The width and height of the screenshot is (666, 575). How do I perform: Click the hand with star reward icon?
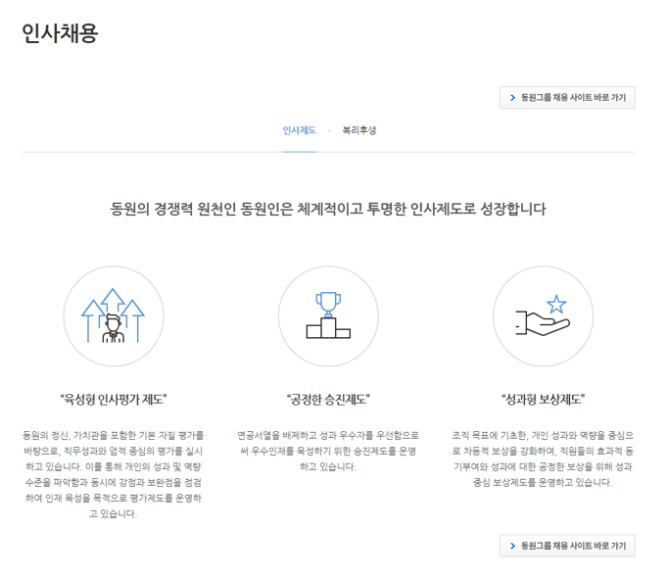pos(543,316)
